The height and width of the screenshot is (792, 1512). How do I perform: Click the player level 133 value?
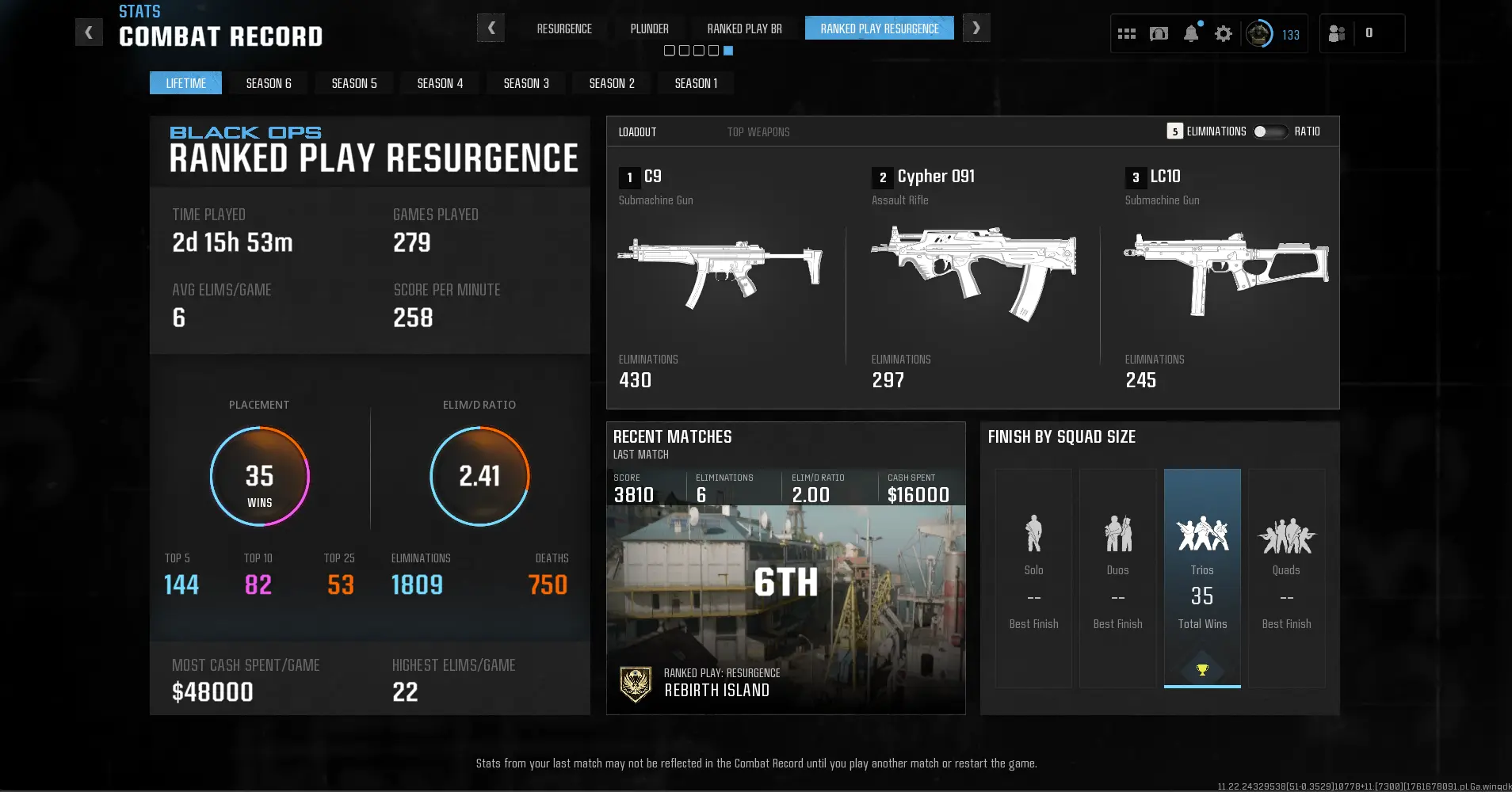click(x=1291, y=35)
